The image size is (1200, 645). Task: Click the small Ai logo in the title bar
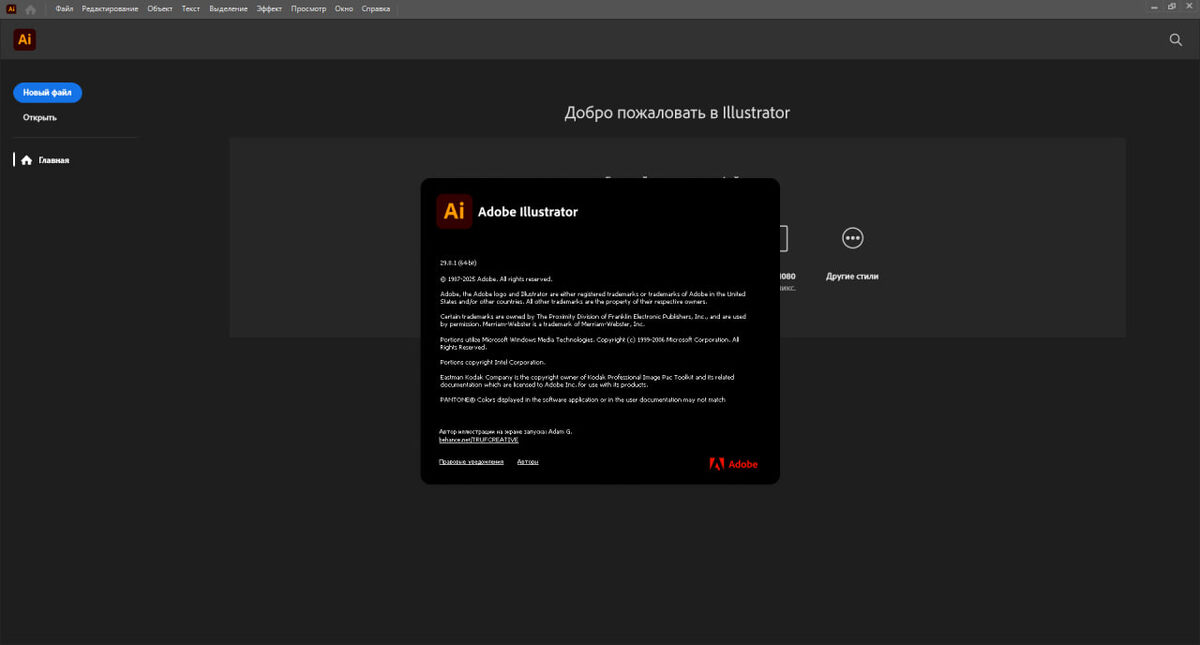click(11, 8)
